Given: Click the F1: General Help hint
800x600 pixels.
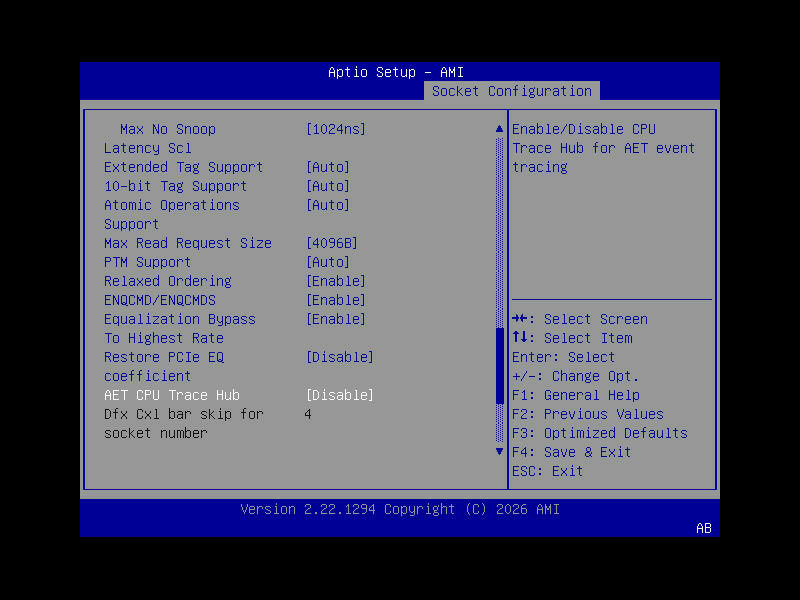Looking at the screenshot, I should (576, 395).
